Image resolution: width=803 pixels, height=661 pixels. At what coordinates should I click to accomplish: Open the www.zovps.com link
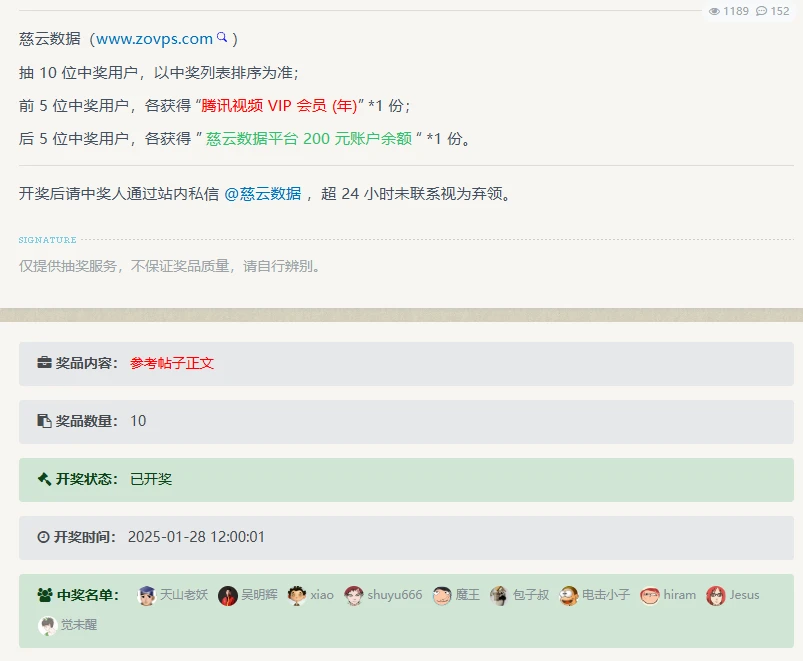[154, 39]
